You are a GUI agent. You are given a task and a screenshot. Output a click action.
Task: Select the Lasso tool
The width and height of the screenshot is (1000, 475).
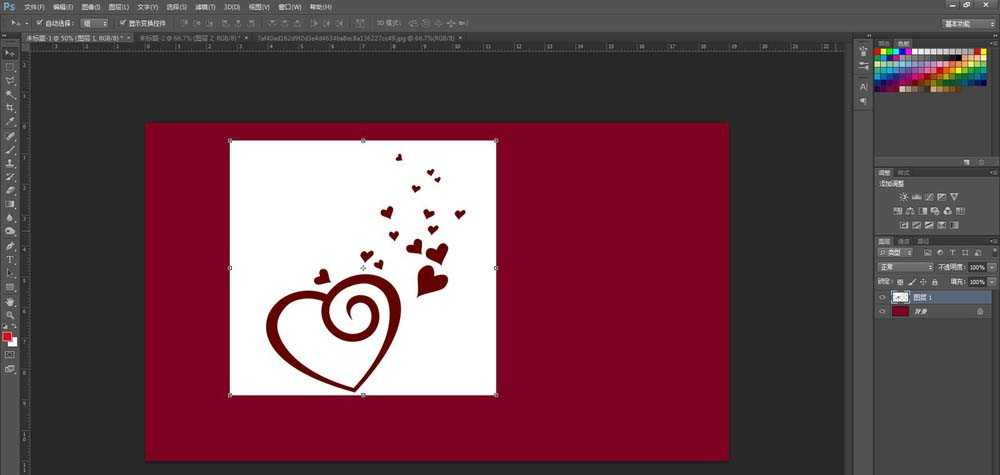coord(10,80)
